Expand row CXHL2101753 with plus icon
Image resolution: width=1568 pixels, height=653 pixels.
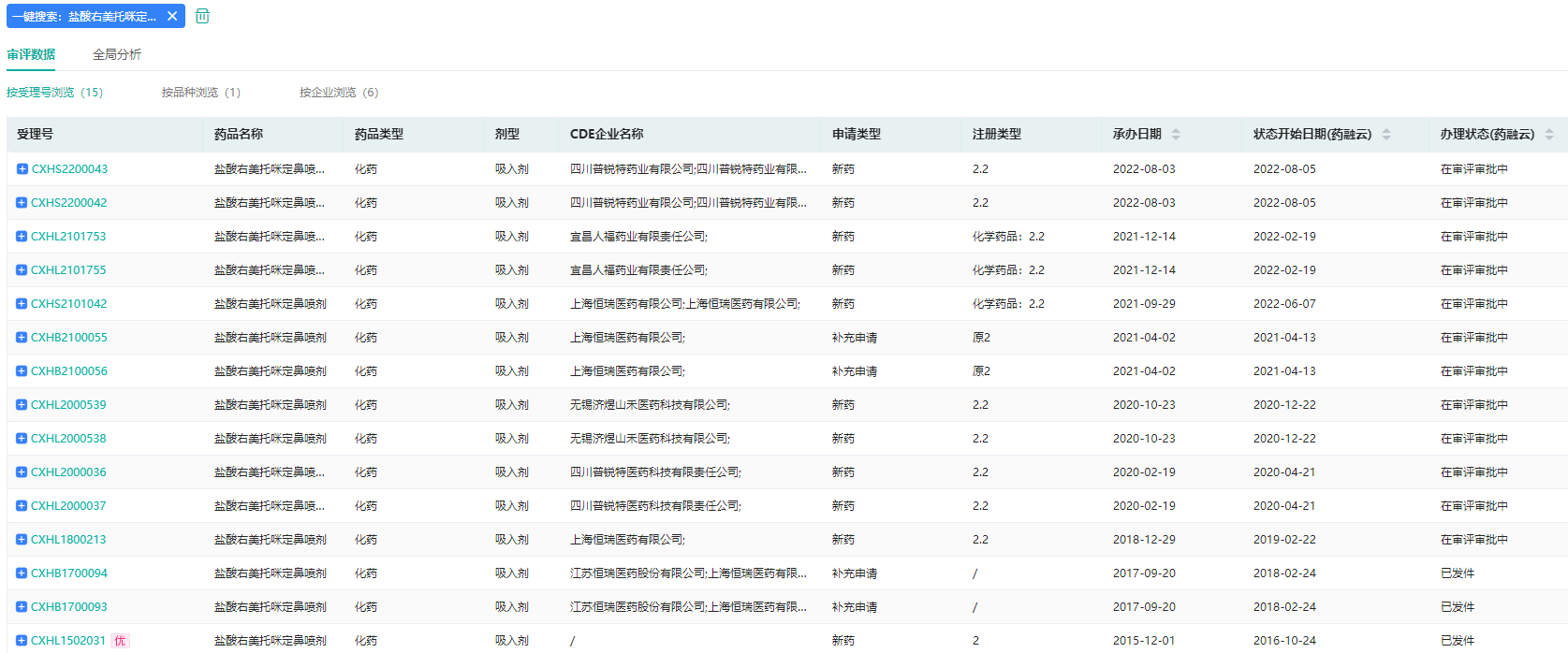pos(22,237)
